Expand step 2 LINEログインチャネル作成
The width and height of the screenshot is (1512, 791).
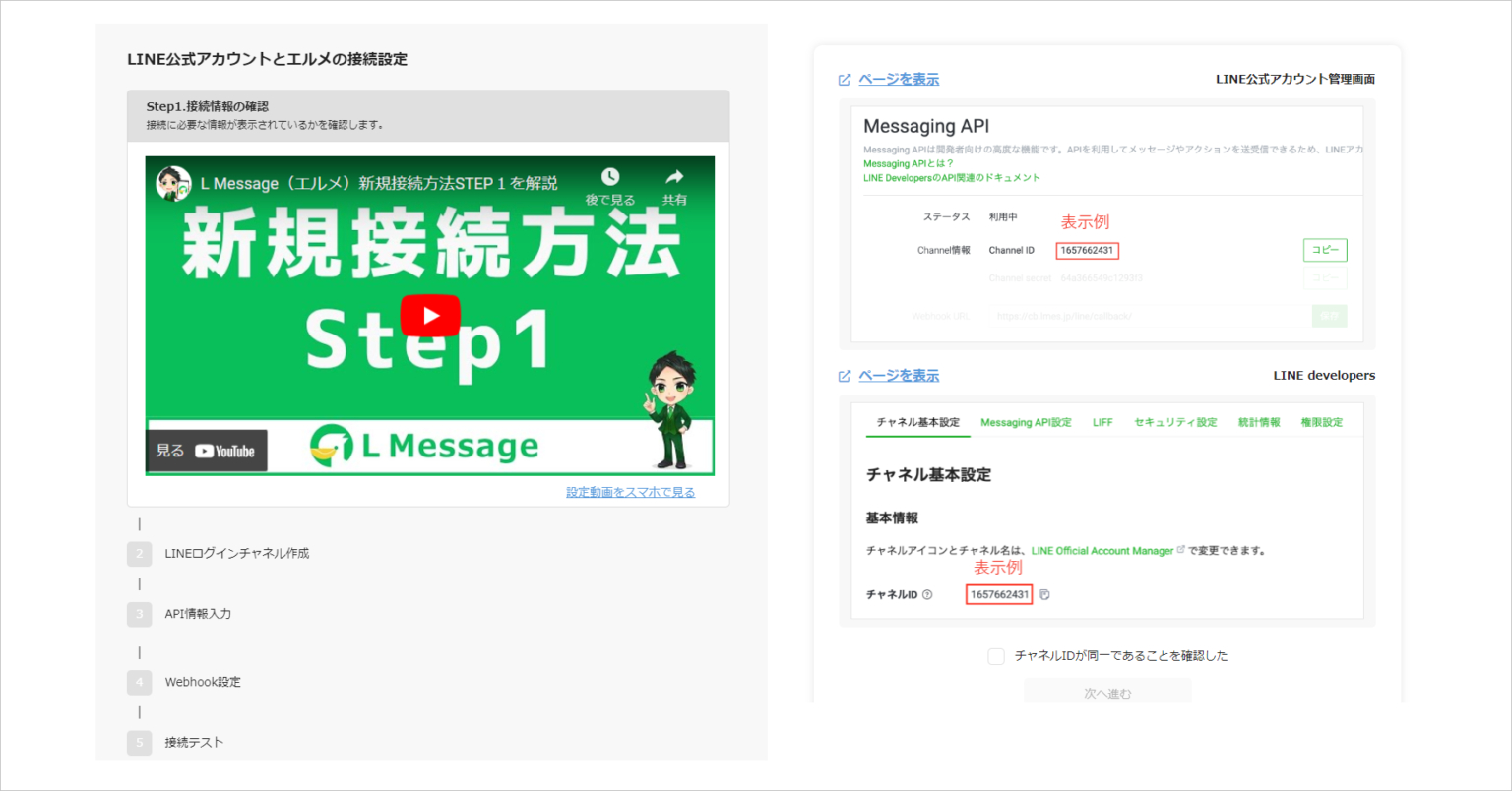pos(236,554)
